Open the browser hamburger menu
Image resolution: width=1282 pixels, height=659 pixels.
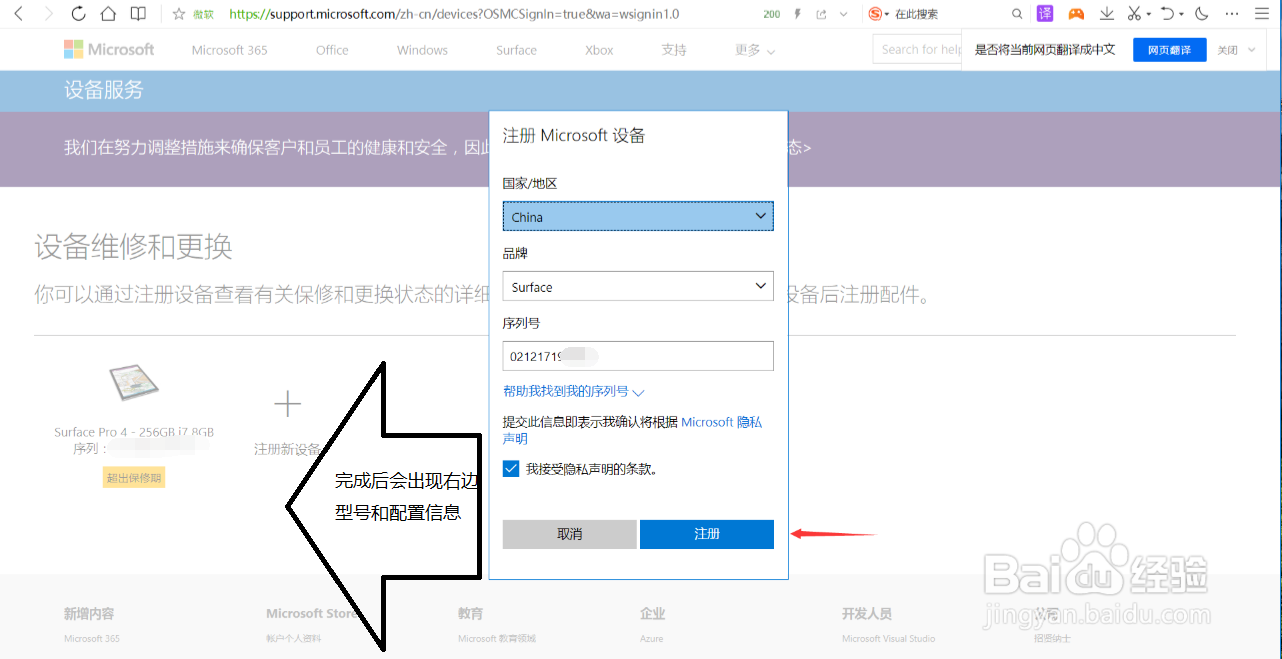[1262, 14]
